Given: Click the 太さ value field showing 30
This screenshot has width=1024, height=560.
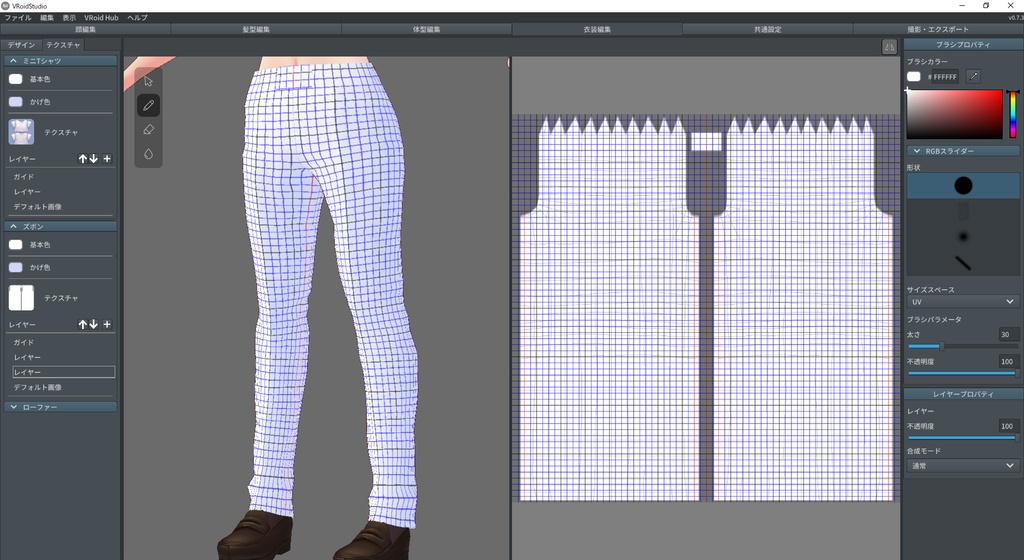Looking at the screenshot, I should tap(1008, 334).
